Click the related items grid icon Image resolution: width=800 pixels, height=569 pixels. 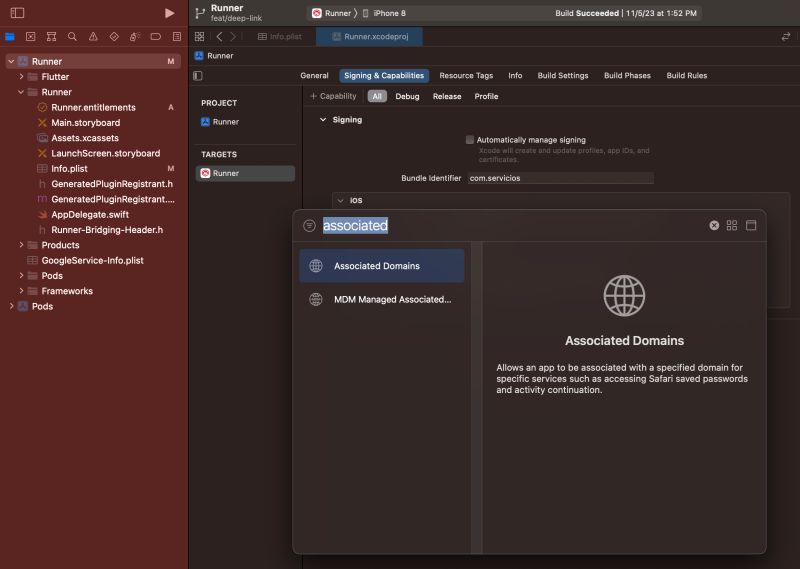[x=199, y=37]
